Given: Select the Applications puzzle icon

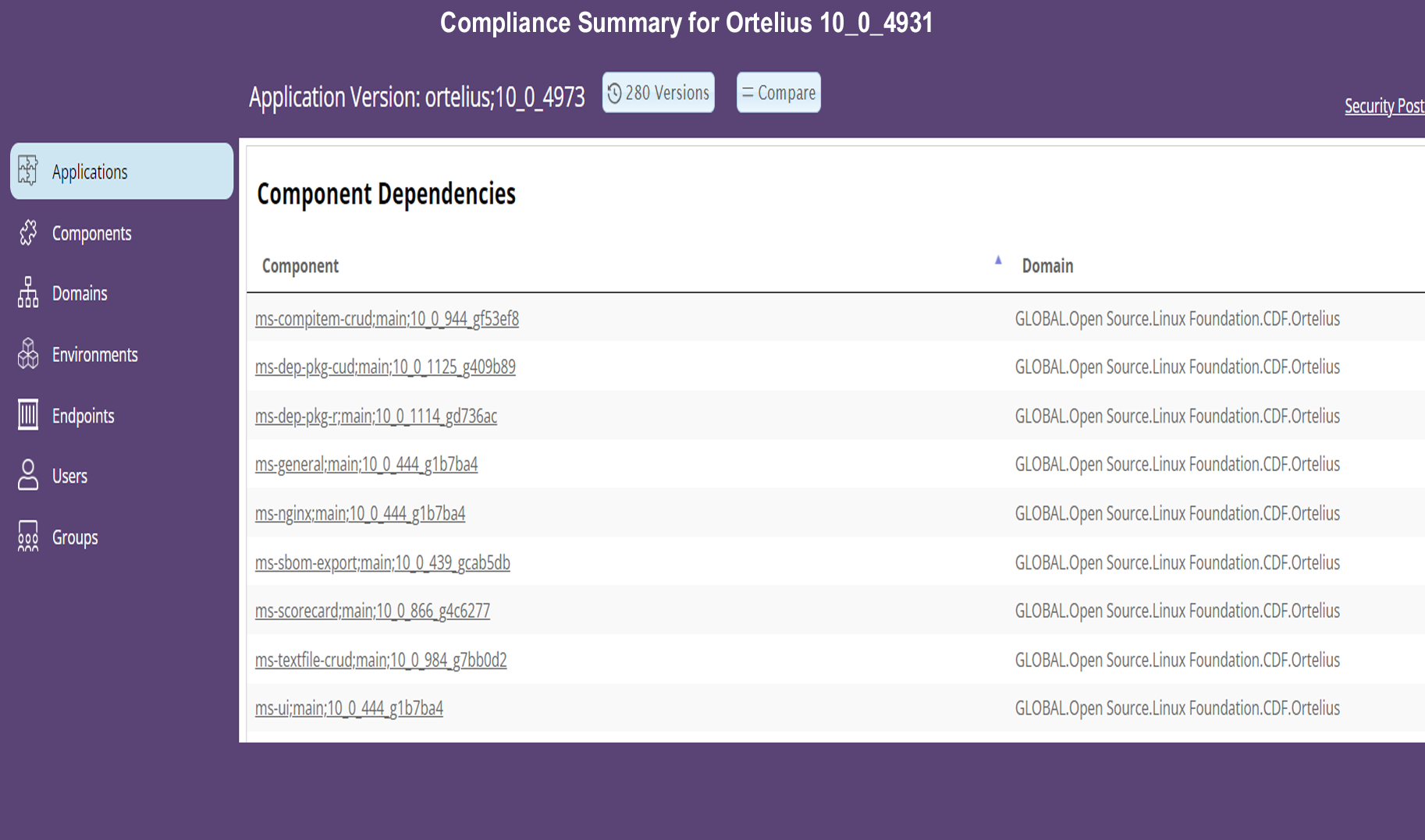Looking at the screenshot, I should coord(28,171).
